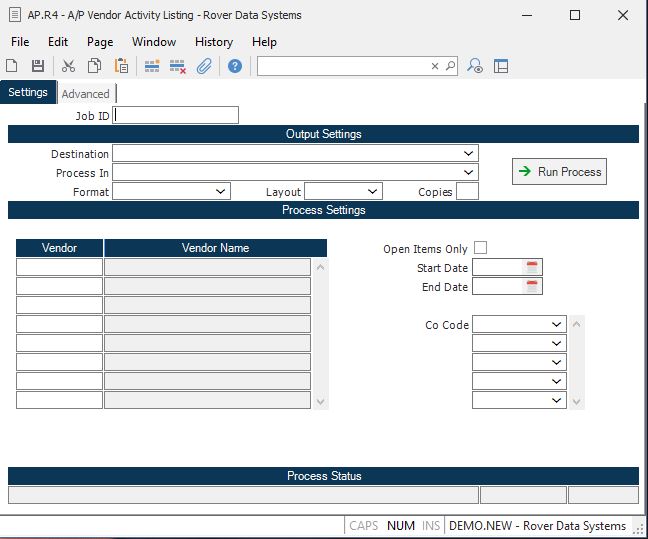Click the first Vendor entry cell
Viewport: 648px width, 539px height.
(59, 267)
